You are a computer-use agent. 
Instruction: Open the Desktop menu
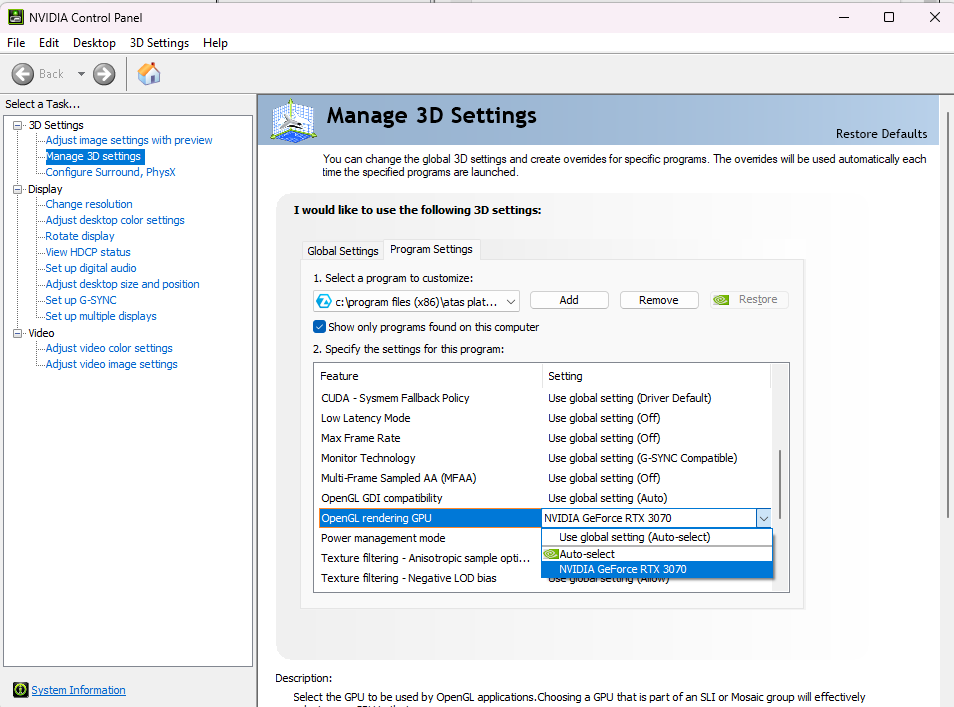pyautogui.click(x=94, y=43)
